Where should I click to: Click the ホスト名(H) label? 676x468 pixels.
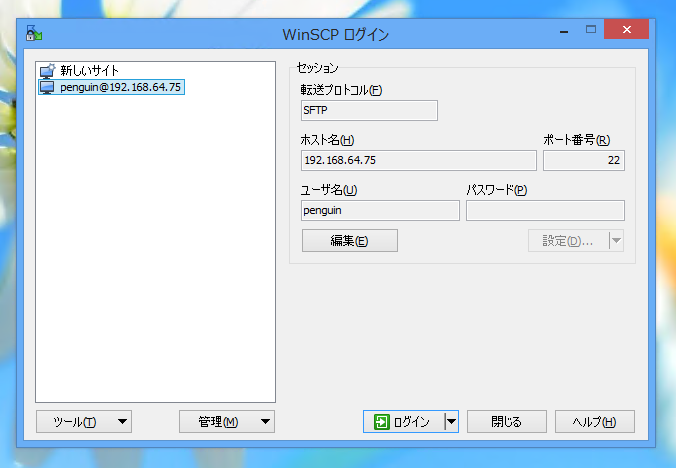pyautogui.click(x=327, y=140)
